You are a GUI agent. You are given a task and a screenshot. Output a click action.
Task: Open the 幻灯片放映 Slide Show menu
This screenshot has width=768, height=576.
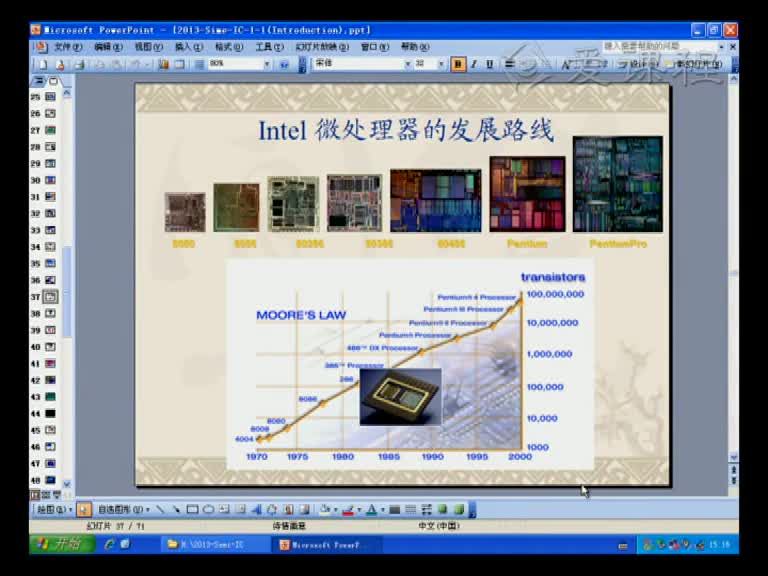click(x=322, y=47)
